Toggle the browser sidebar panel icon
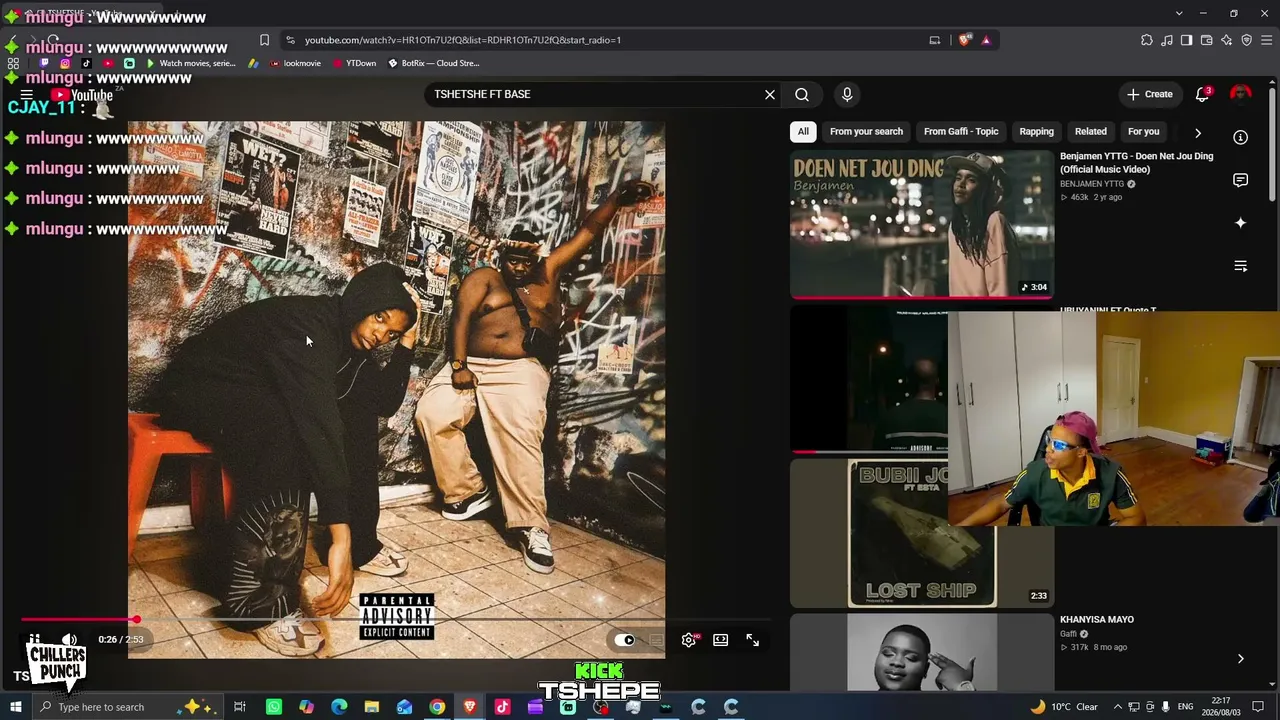1280x720 pixels. click(1186, 40)
